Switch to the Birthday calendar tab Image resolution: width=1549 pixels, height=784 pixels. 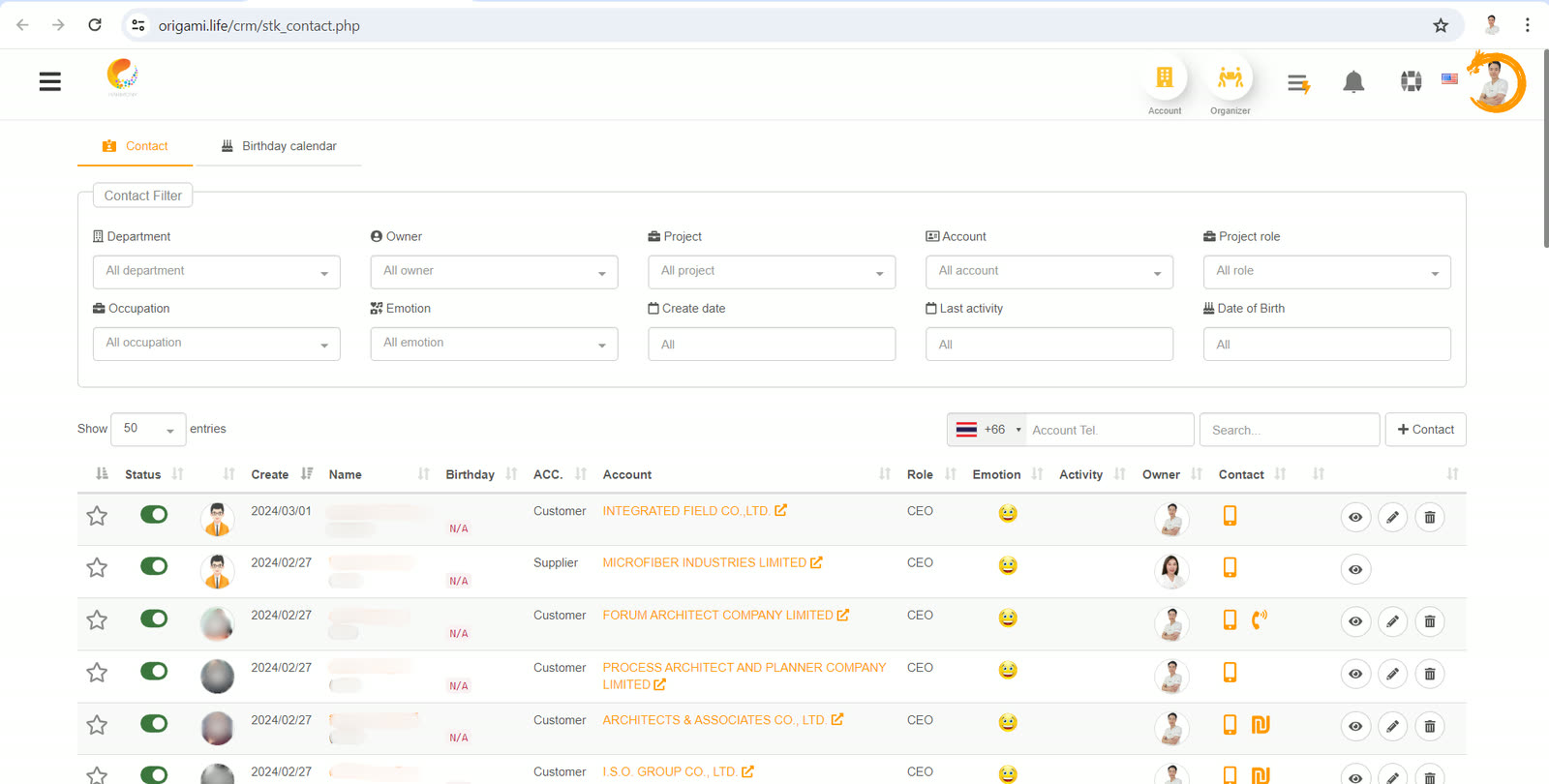[x=279, y=146]
